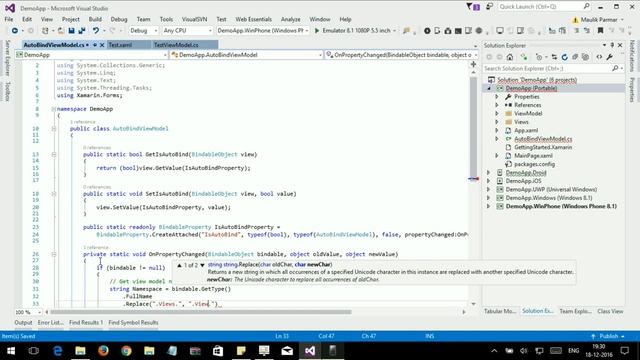Close the AutoBindViewModel.cs tab
This screenshot has width=640, height=360.
[102, 45]
